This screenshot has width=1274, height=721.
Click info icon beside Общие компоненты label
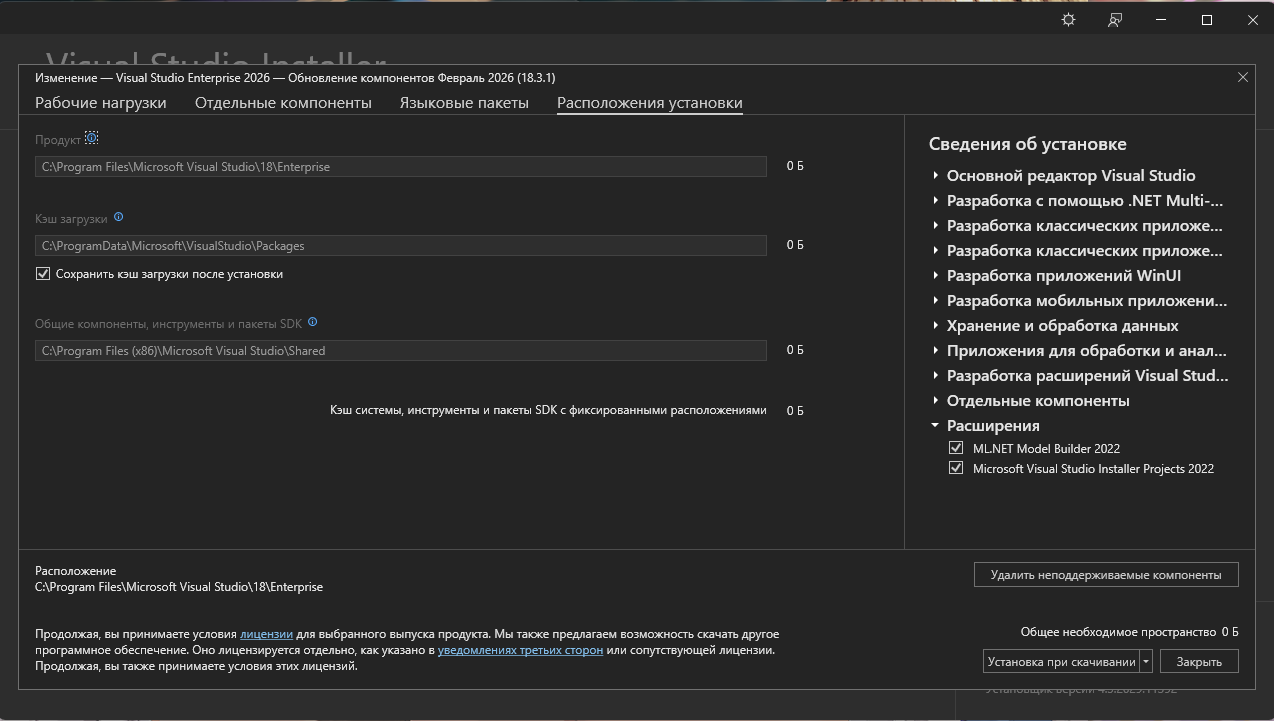click(313, 322)
